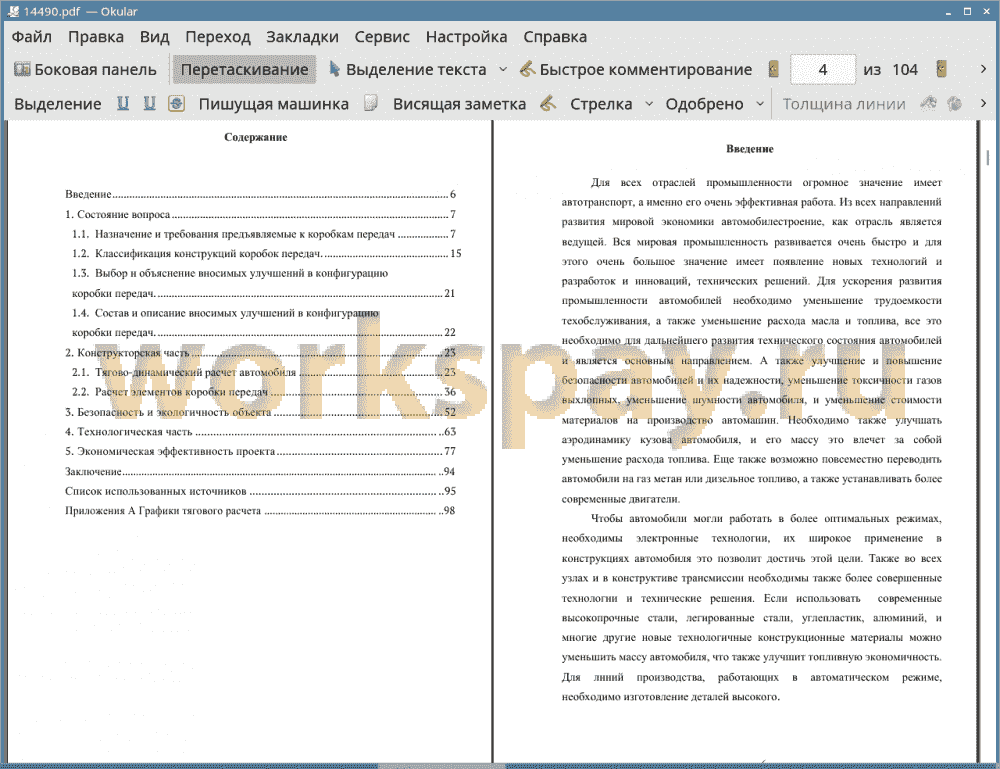
Task: Click contents entry 2.2. Расчет элементов коробки передач
Action: [x=263, y=392]
